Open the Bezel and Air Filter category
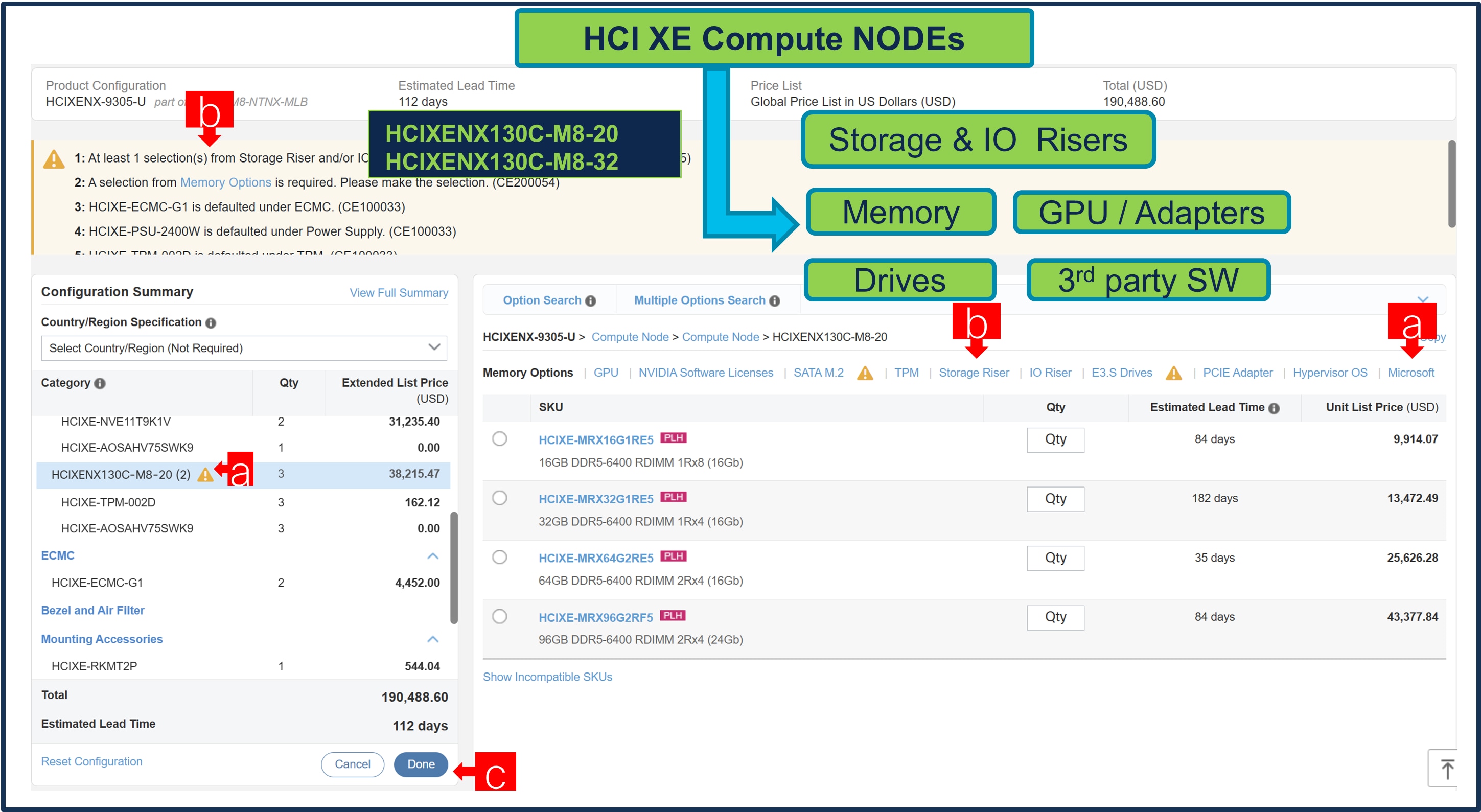 click(92, 611)
